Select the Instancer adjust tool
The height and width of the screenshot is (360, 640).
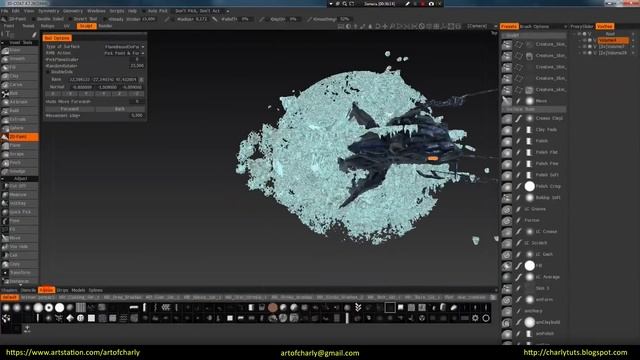point(20,281)
